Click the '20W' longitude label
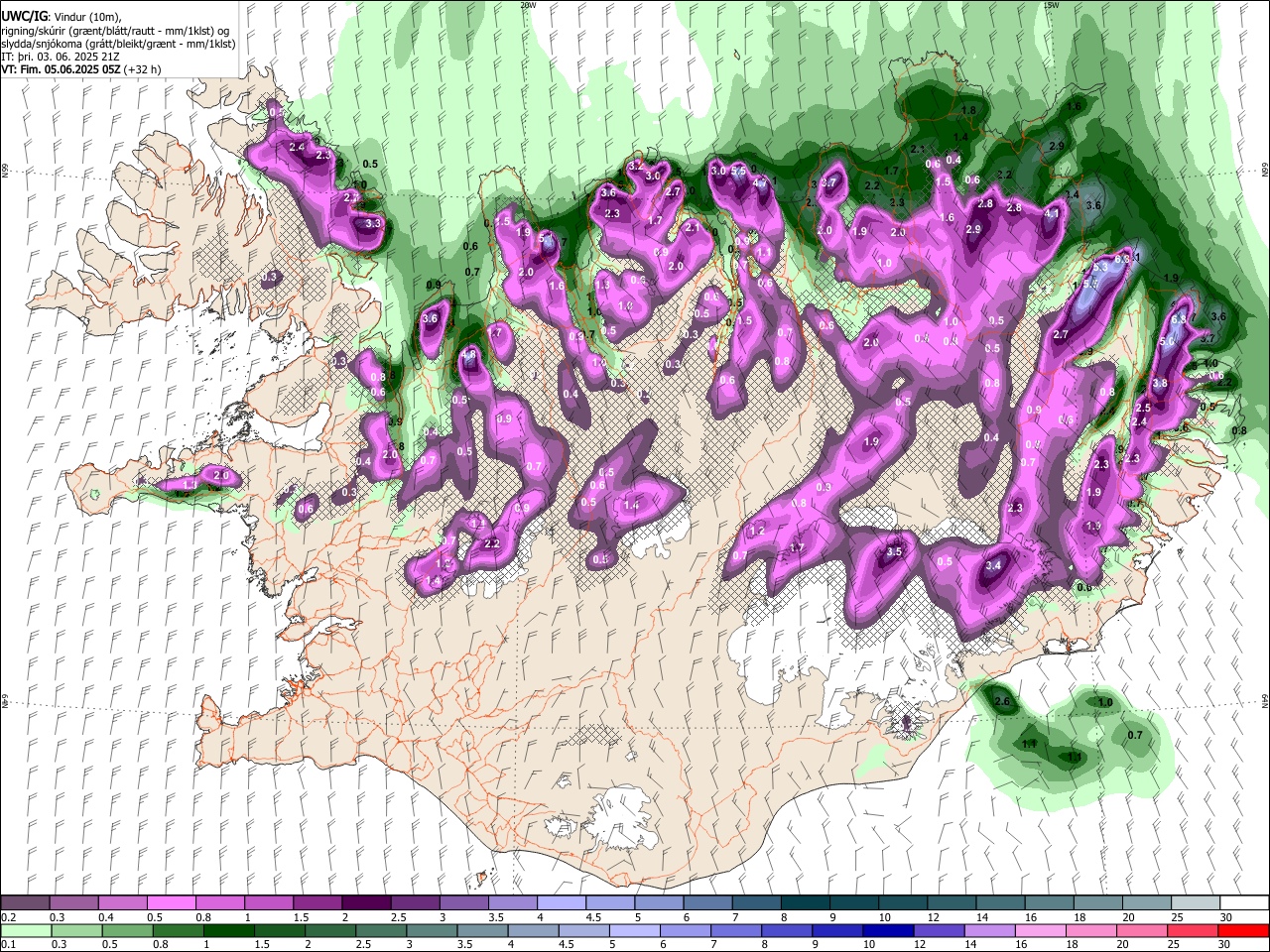This screenshot has height=952, width=1270. coord(528,5)
